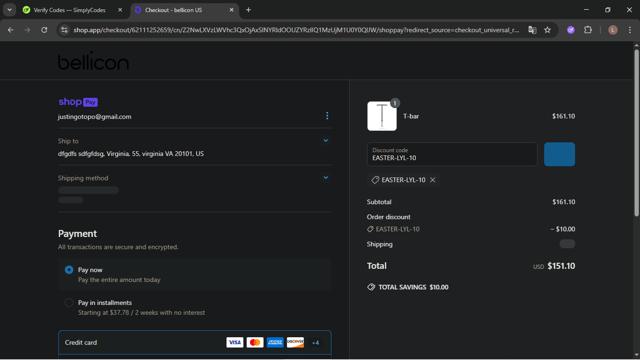Image resolution: width=640 pixels, height=360 pixels.
Task: Click the browser back arrow
Action: (11, 30)
